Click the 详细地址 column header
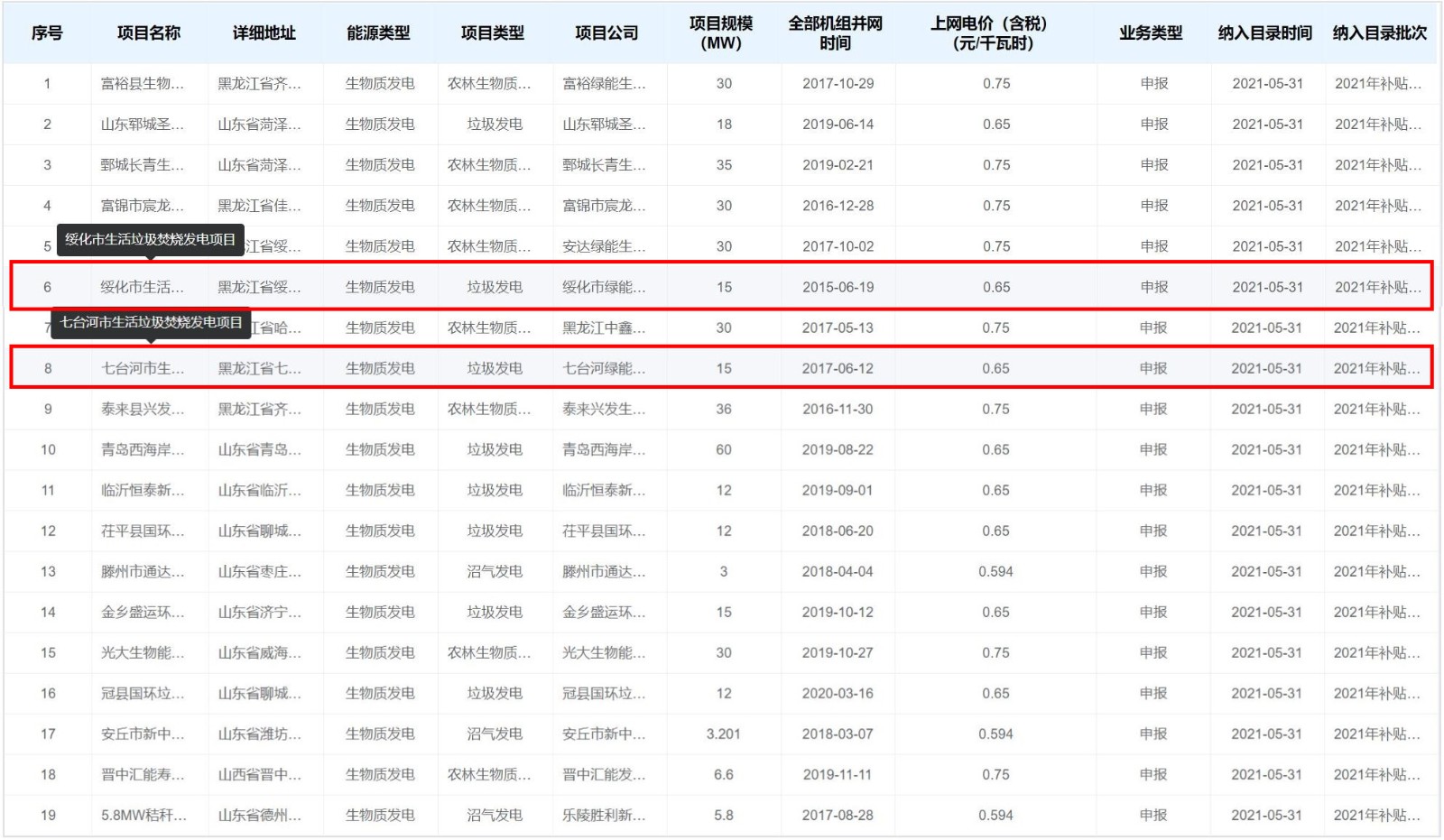 pos(264,33)
